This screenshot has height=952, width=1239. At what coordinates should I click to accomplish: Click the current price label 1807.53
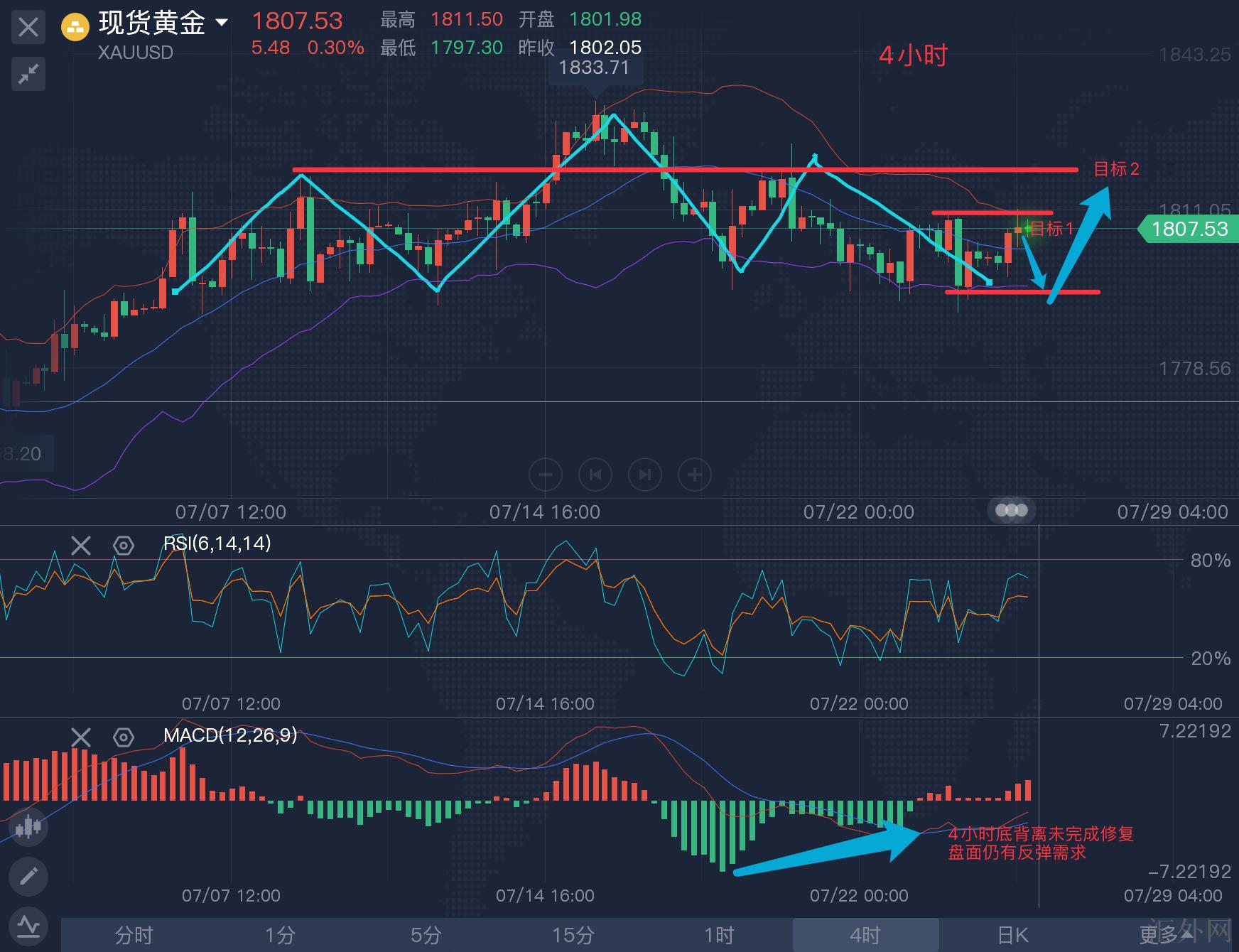[1189, 229]
